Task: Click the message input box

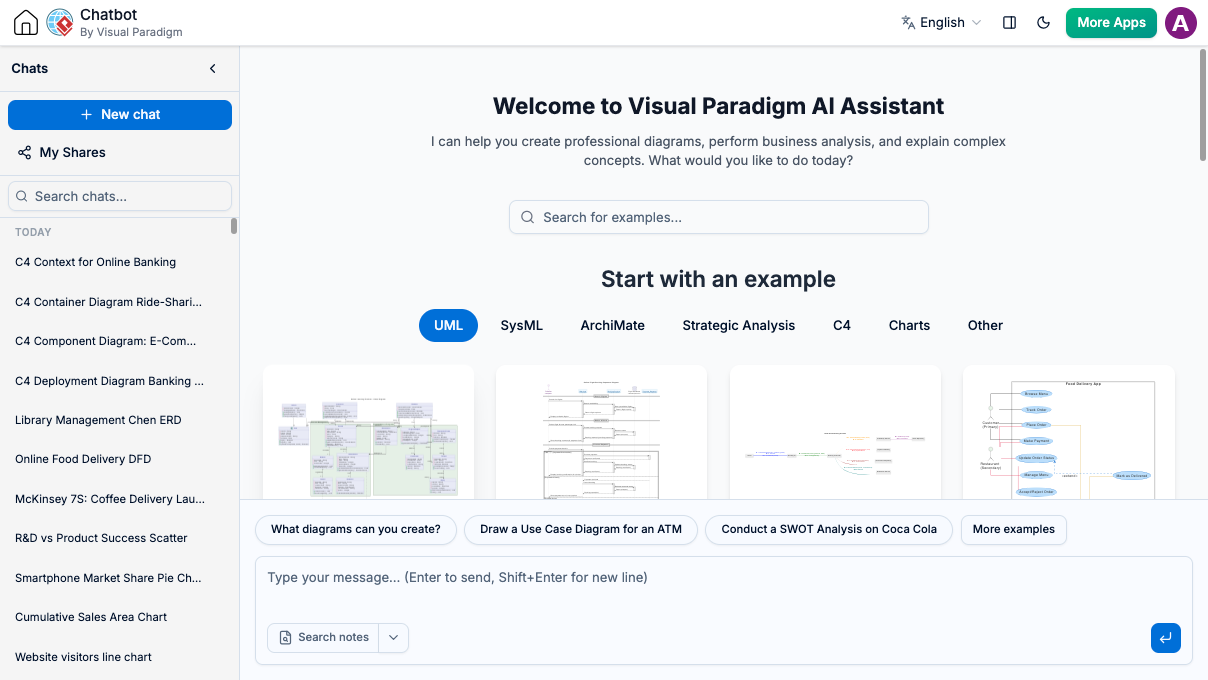Action: point(724,590)
